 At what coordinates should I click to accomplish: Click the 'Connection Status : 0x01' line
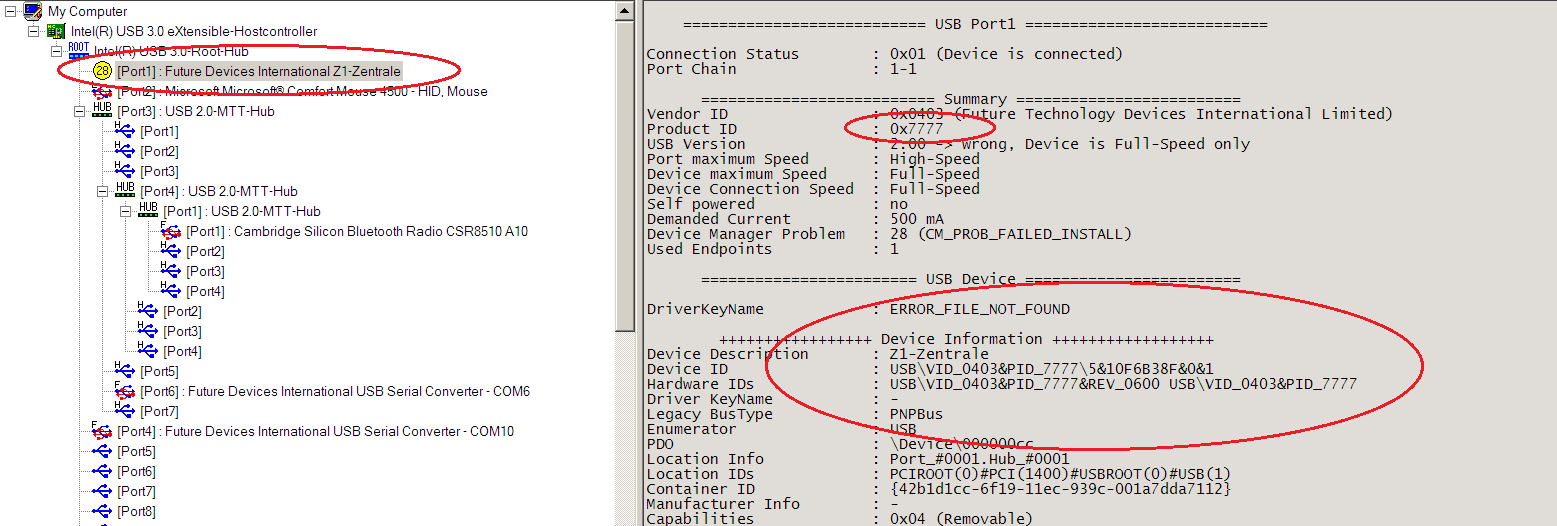(885, 54)
